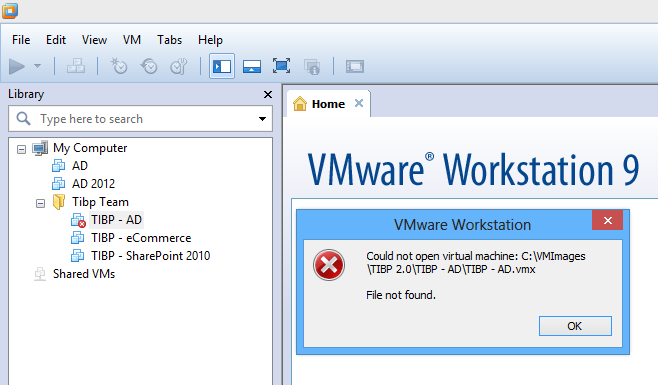
Task: Click the library search field
Action: tap(140, 119)
